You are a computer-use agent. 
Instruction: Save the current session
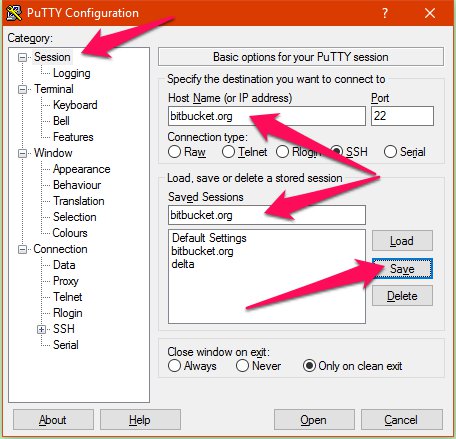coord(402,269)
